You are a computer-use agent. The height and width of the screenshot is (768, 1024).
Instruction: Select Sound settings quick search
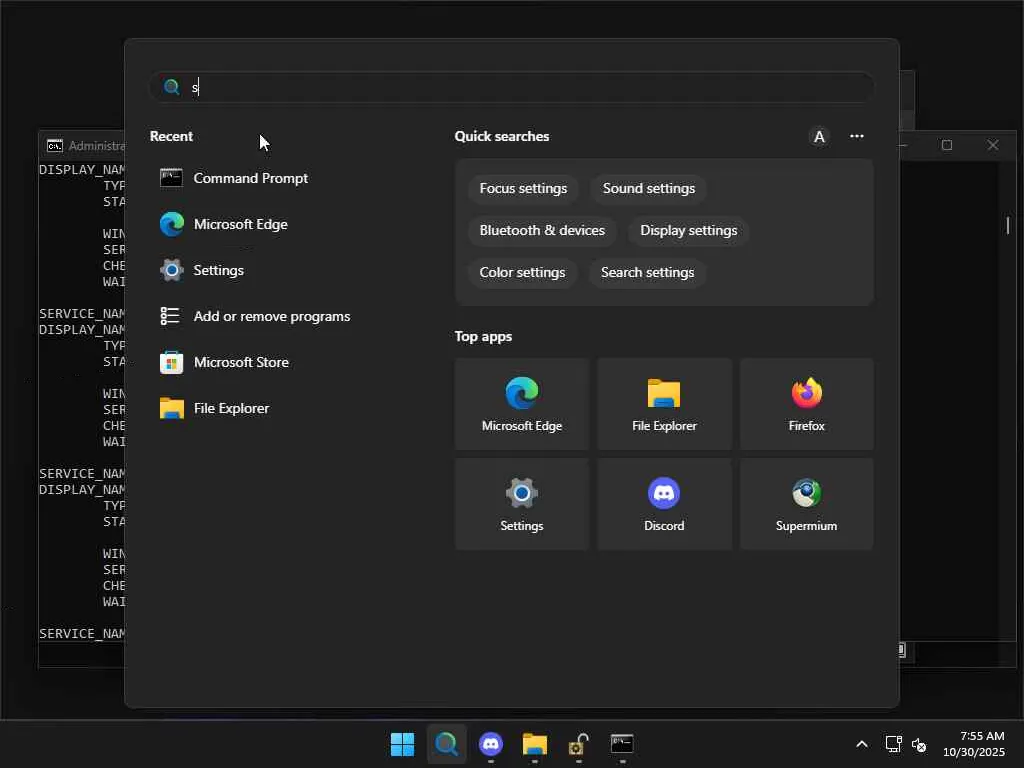click(x=648, y=189)
